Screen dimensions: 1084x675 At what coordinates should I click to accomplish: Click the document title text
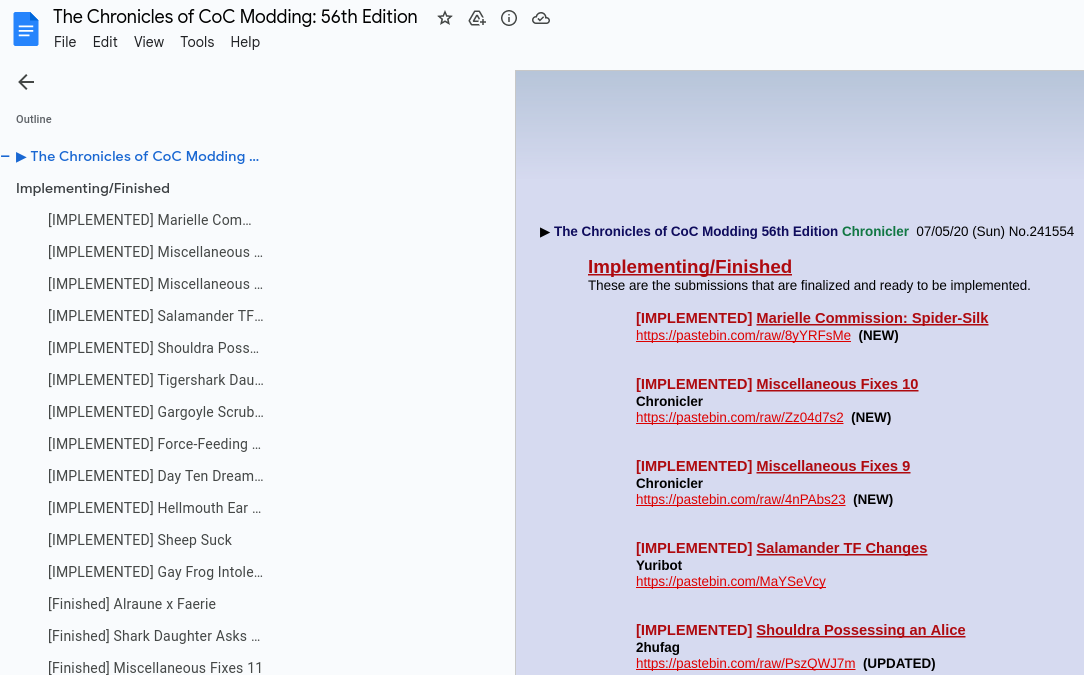235,17
